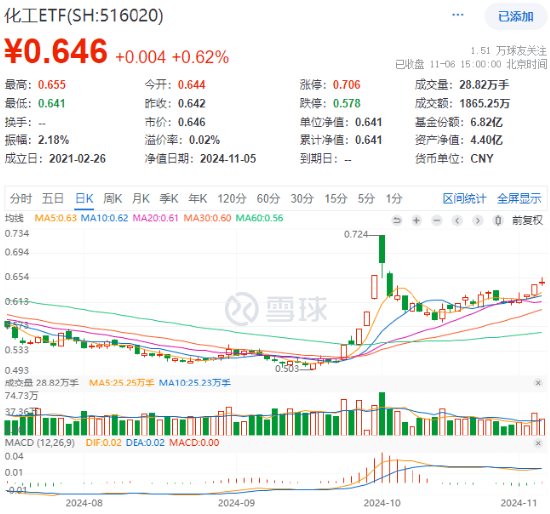Click the 成交量 value 28.82万手
This screenshot has height=514, width=550.
(484, 85)
